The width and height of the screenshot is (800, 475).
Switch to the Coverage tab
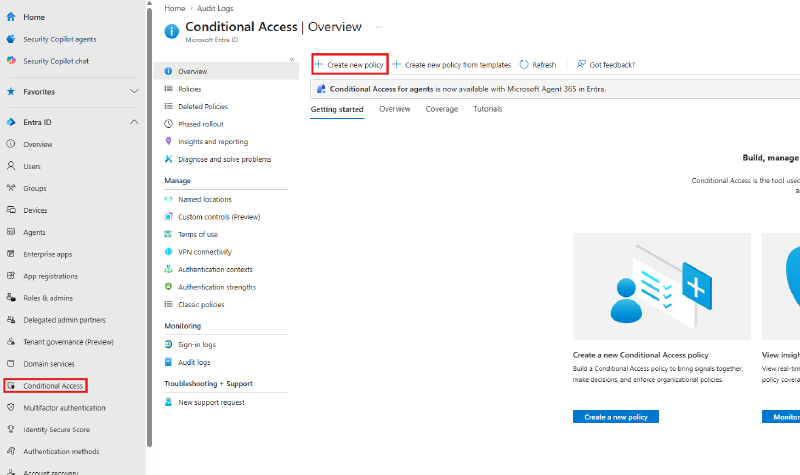[x=442, y=109]
